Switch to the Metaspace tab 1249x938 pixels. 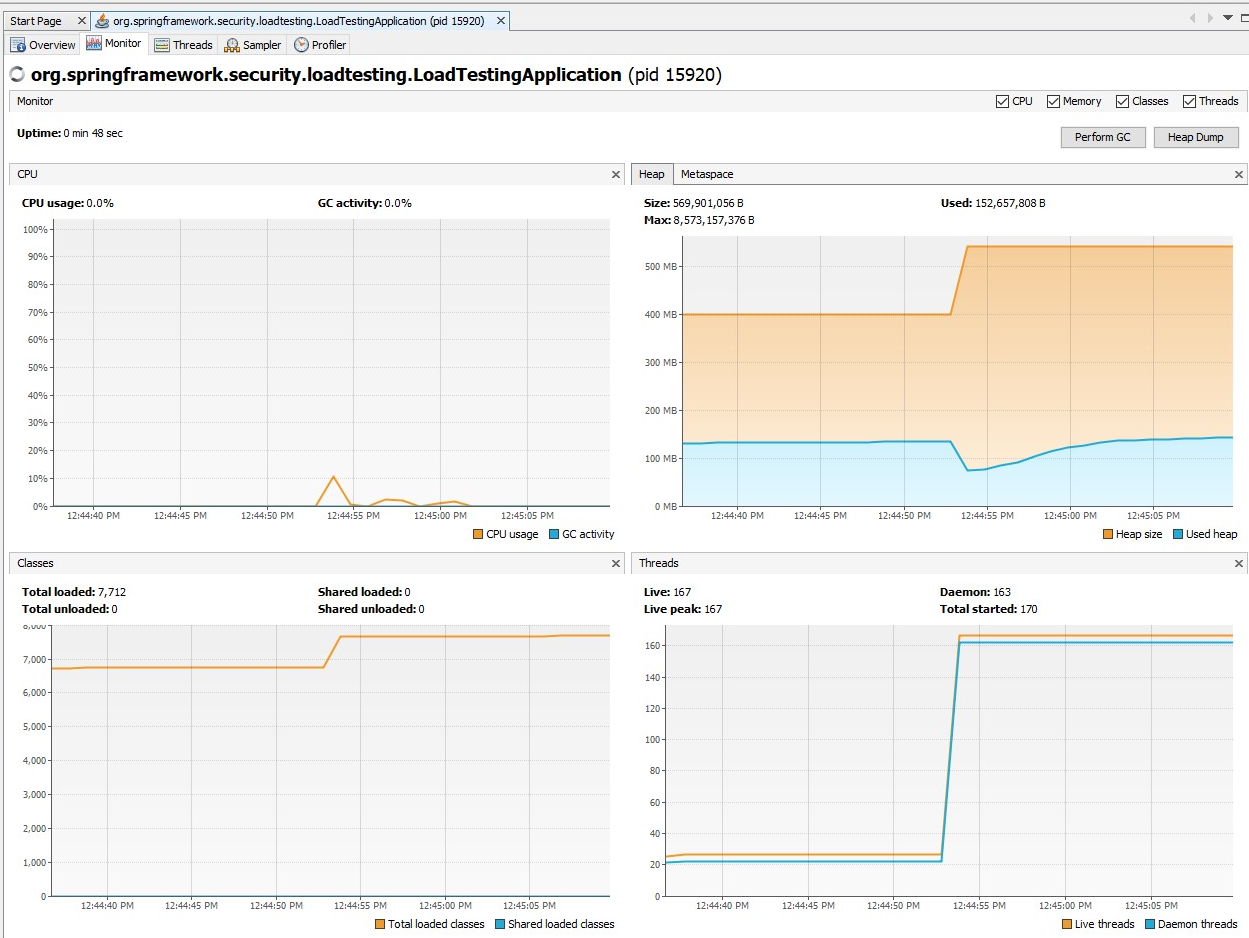[706, 173]
